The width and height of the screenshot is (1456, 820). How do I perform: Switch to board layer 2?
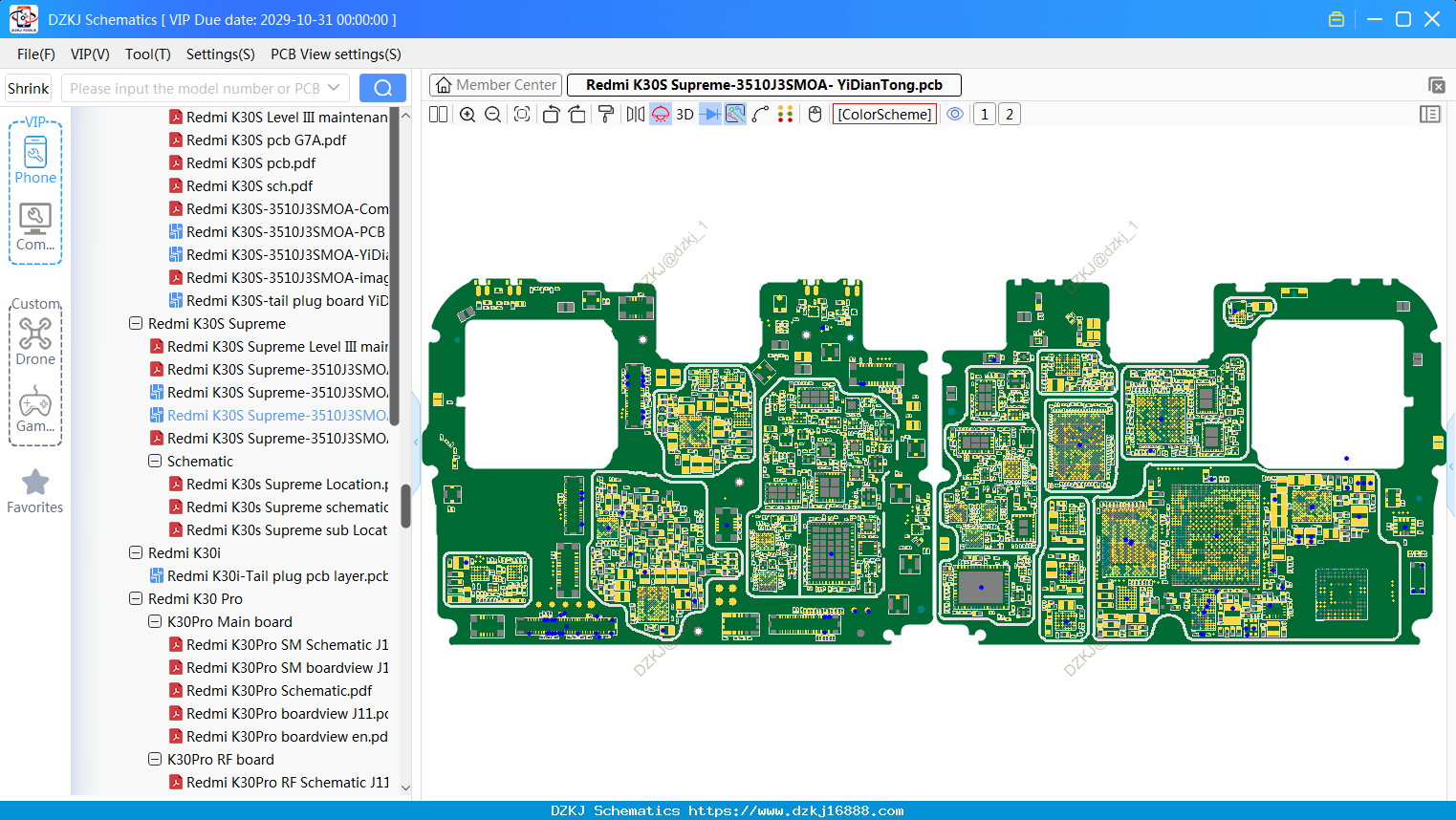coord(1010,115)
